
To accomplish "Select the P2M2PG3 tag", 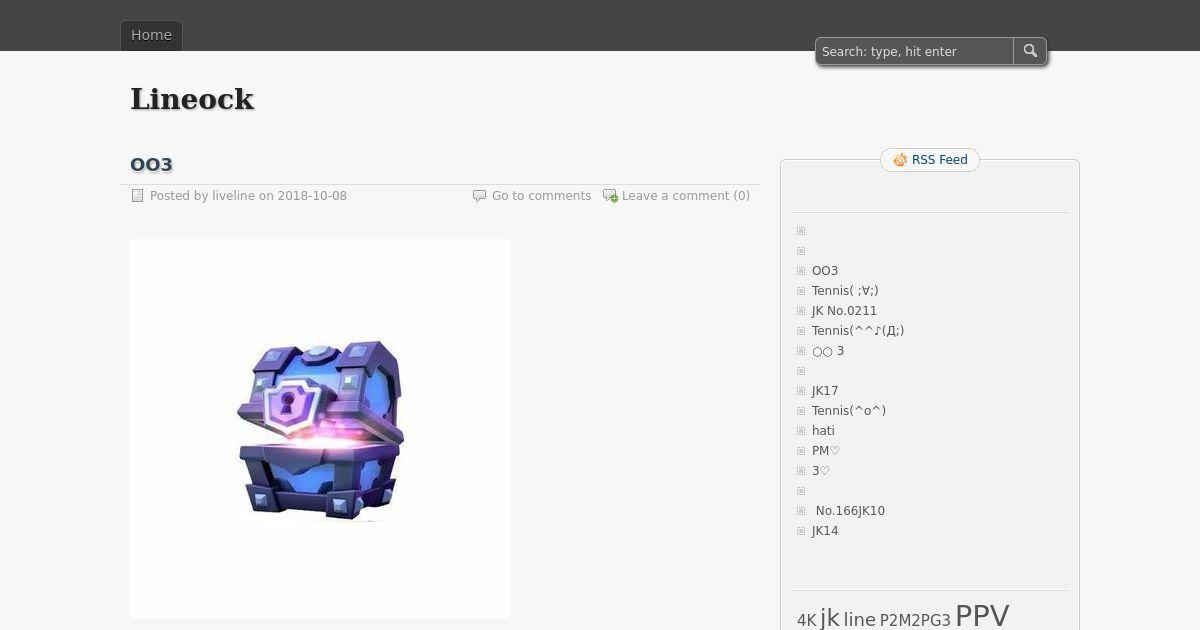I will point(915,621).
